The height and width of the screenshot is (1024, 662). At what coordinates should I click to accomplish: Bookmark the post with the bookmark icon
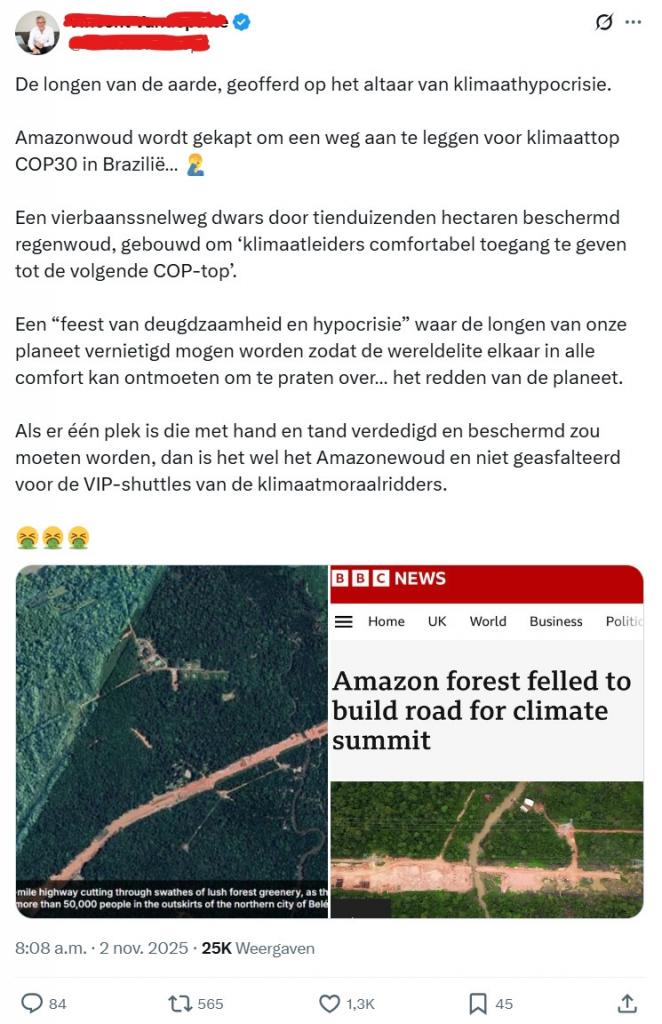[478, 1003]
